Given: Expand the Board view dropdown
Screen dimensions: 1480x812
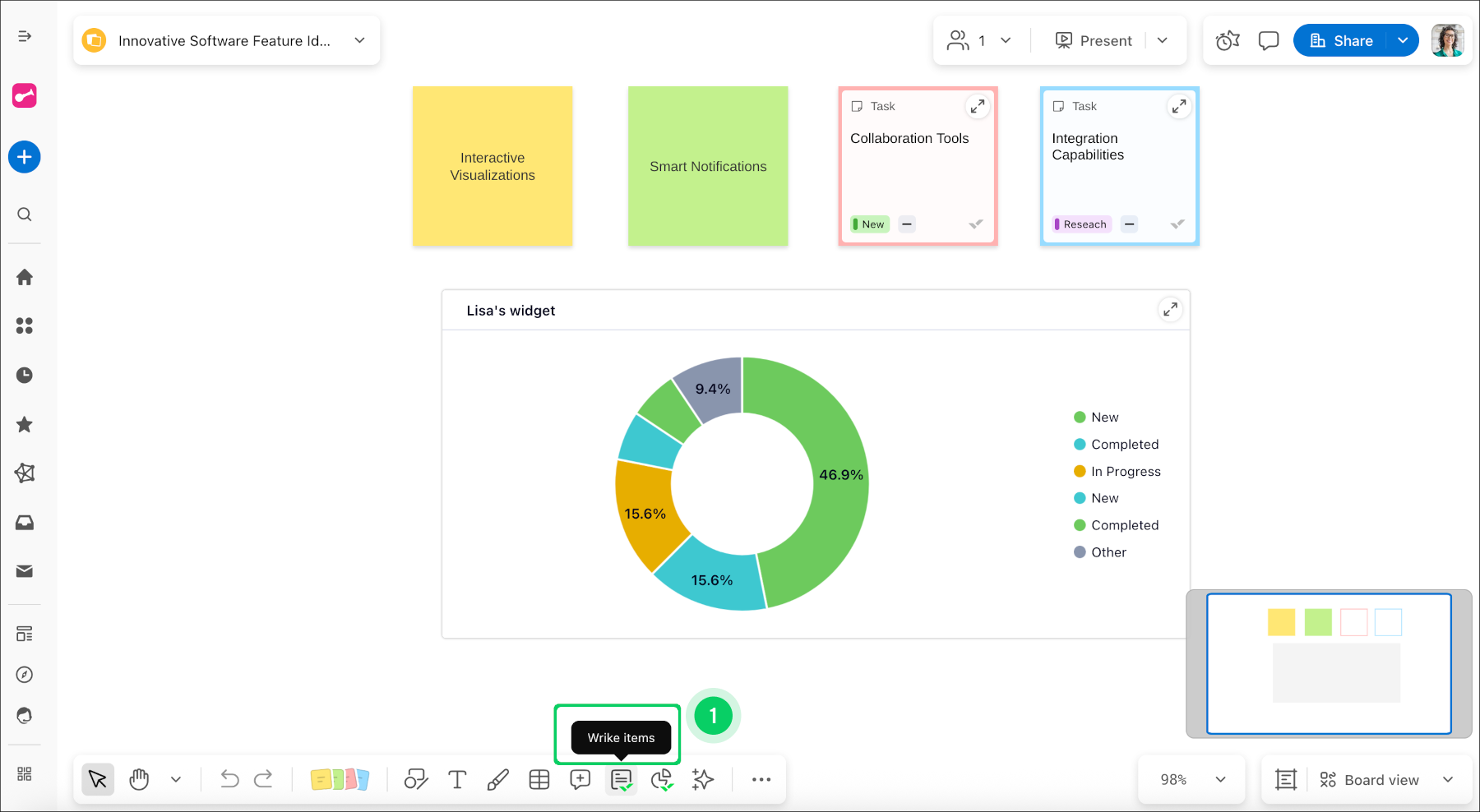Looking at the screenshot, I should click(1448, 780).
